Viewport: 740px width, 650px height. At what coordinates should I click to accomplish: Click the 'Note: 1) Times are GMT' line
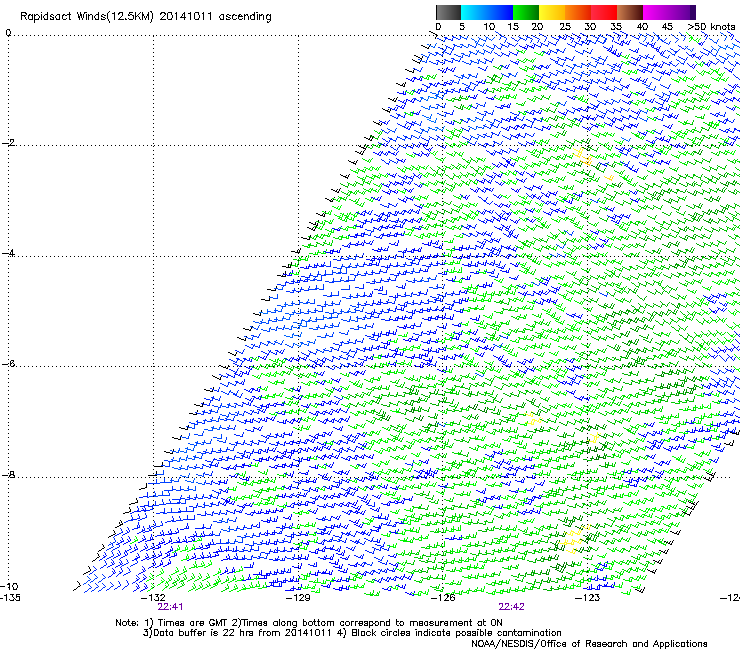click(x=309, y=623)
